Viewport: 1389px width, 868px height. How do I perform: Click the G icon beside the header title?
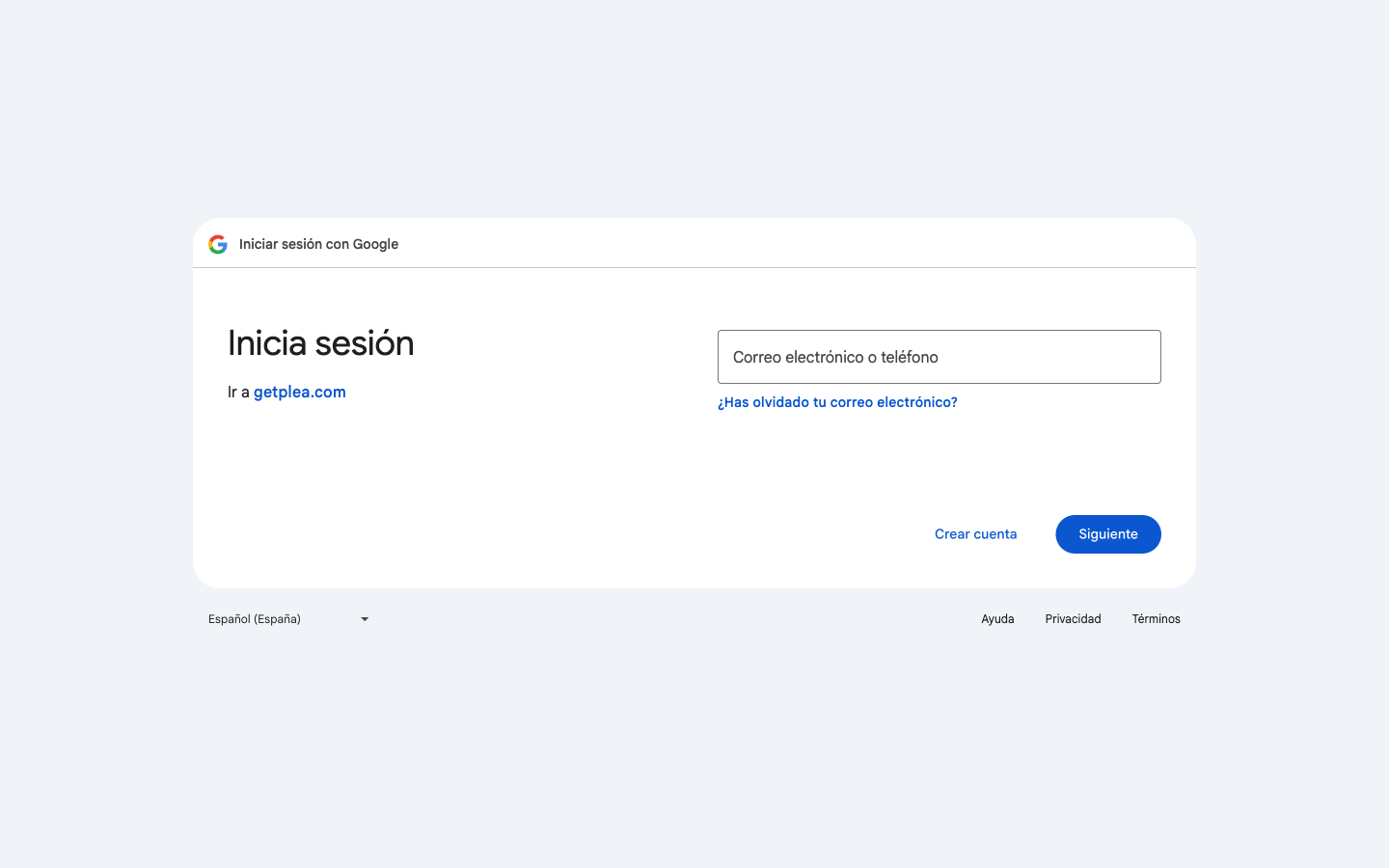[x=217, y=244]
